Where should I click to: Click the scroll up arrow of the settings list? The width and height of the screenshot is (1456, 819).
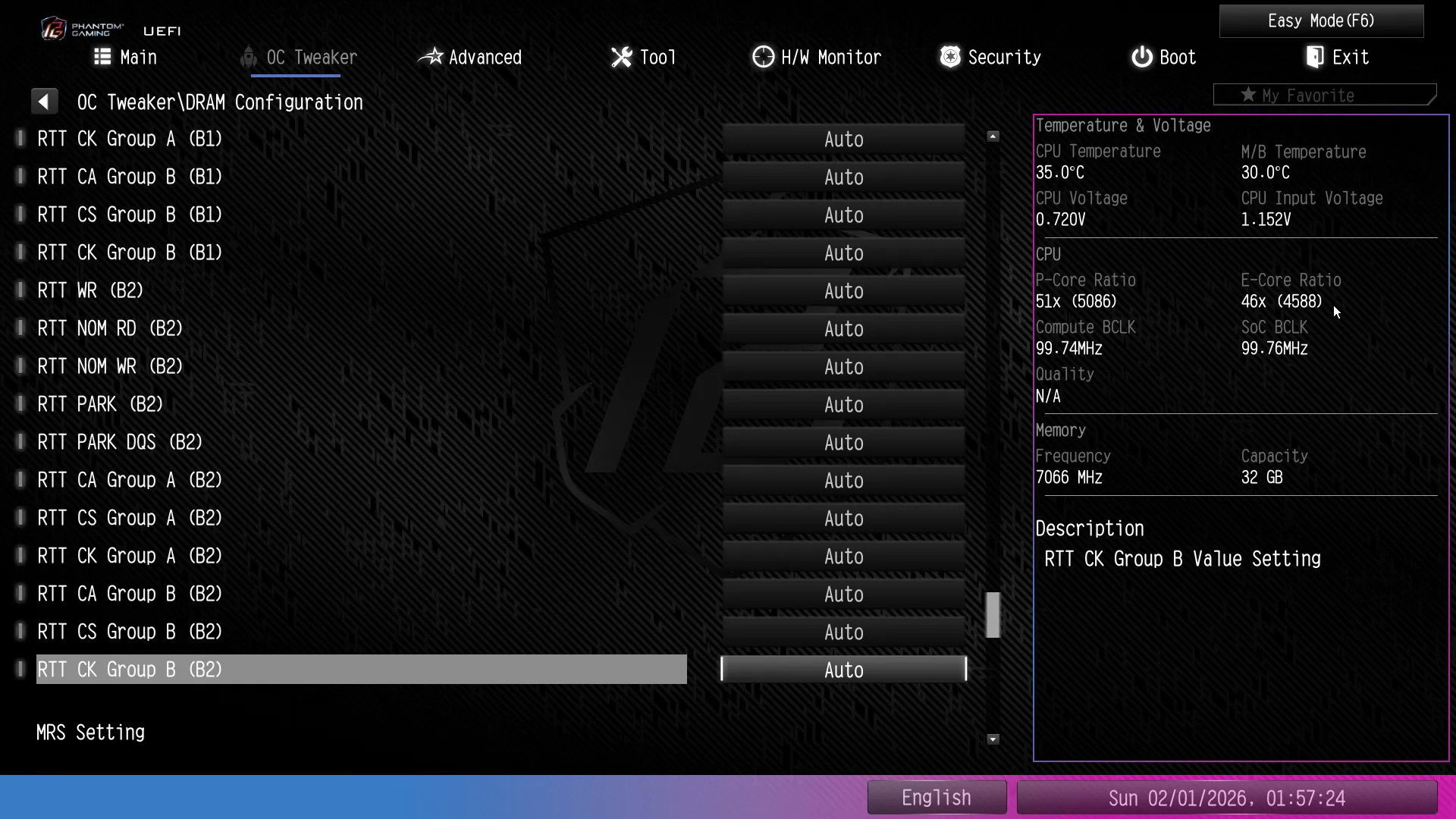click(x=993, y=136)
